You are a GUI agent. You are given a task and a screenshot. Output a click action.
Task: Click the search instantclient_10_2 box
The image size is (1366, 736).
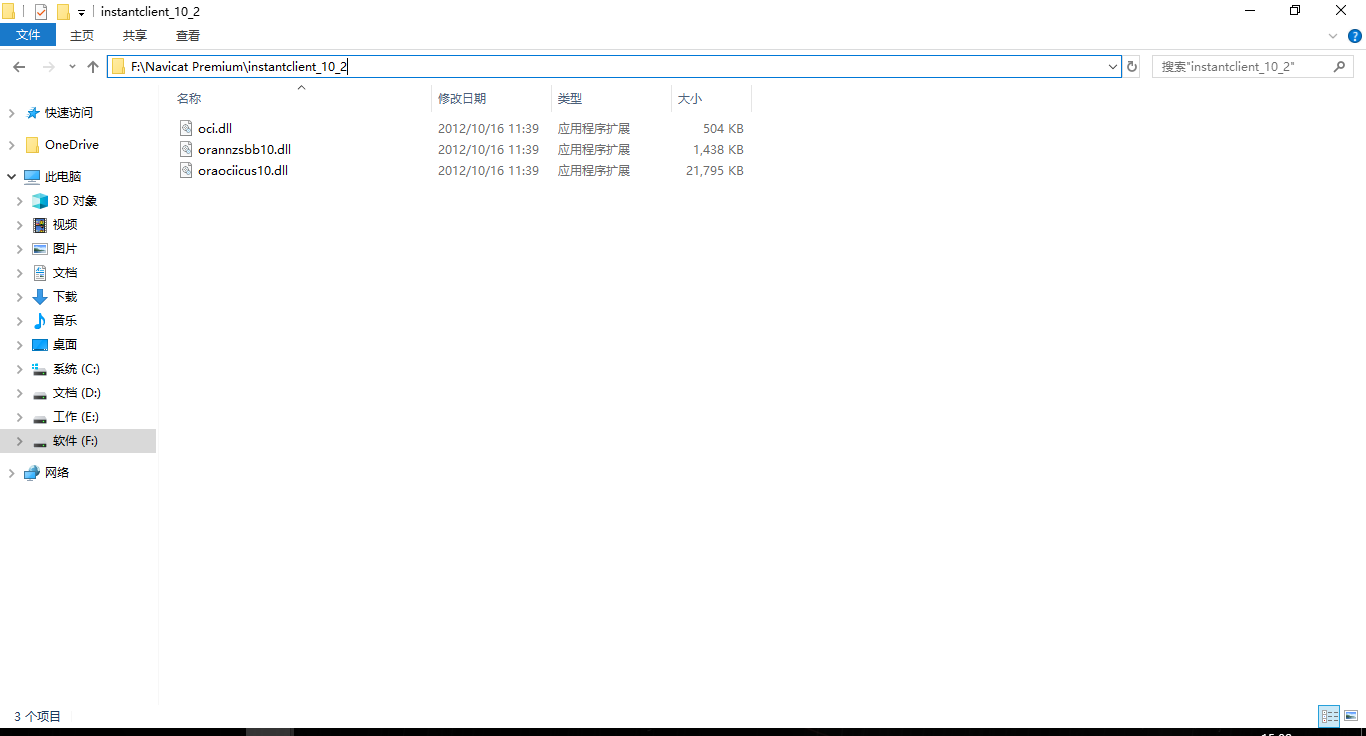(1253, 67)
